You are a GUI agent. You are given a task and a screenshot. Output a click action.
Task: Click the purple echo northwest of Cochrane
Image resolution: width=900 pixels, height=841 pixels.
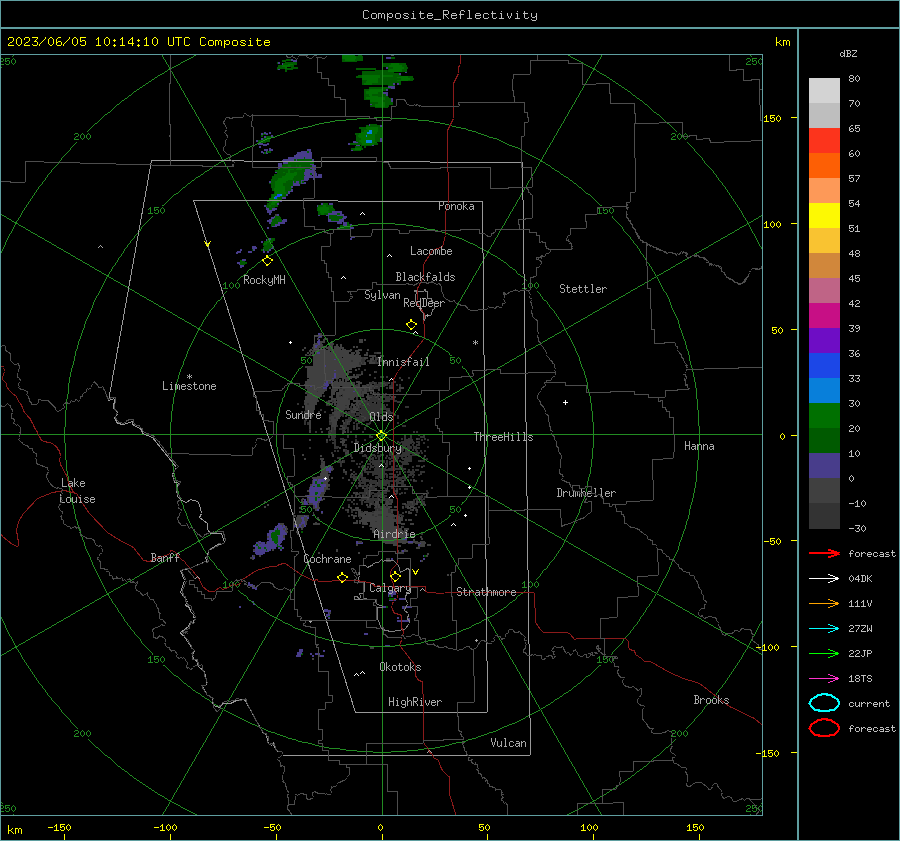270,541
